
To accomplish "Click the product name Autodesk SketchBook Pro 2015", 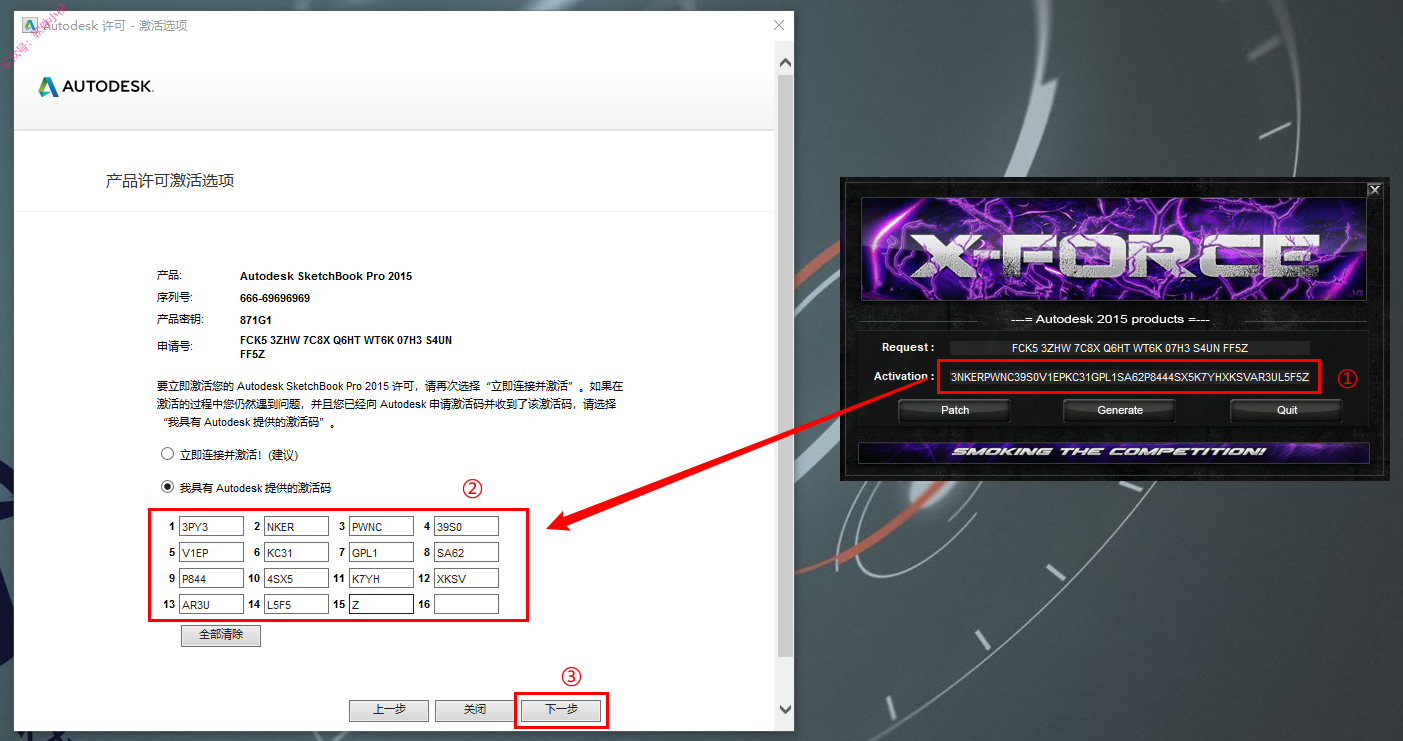I will coord(326,276).
